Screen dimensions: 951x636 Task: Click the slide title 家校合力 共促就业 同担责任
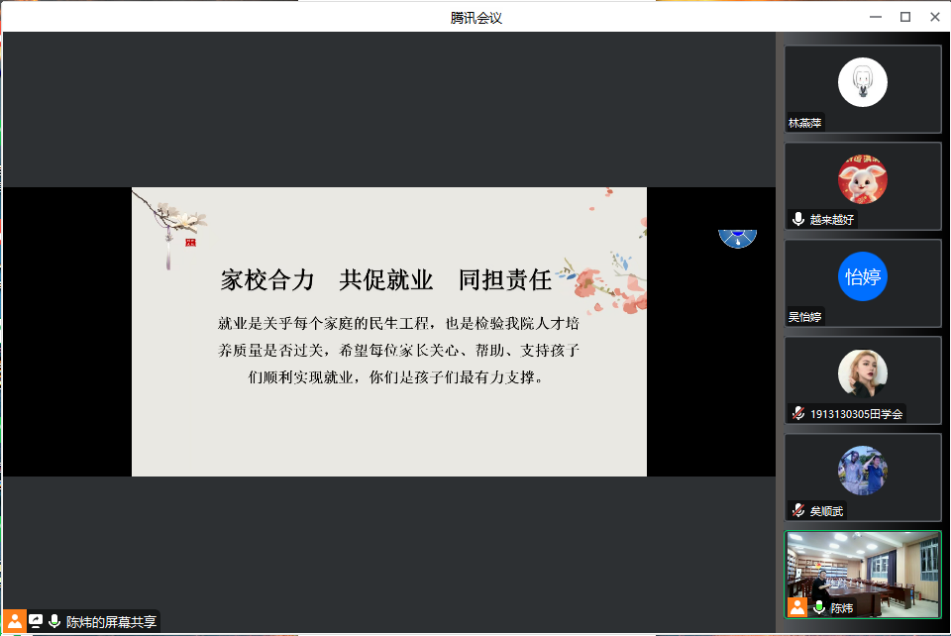click(386, 280)
